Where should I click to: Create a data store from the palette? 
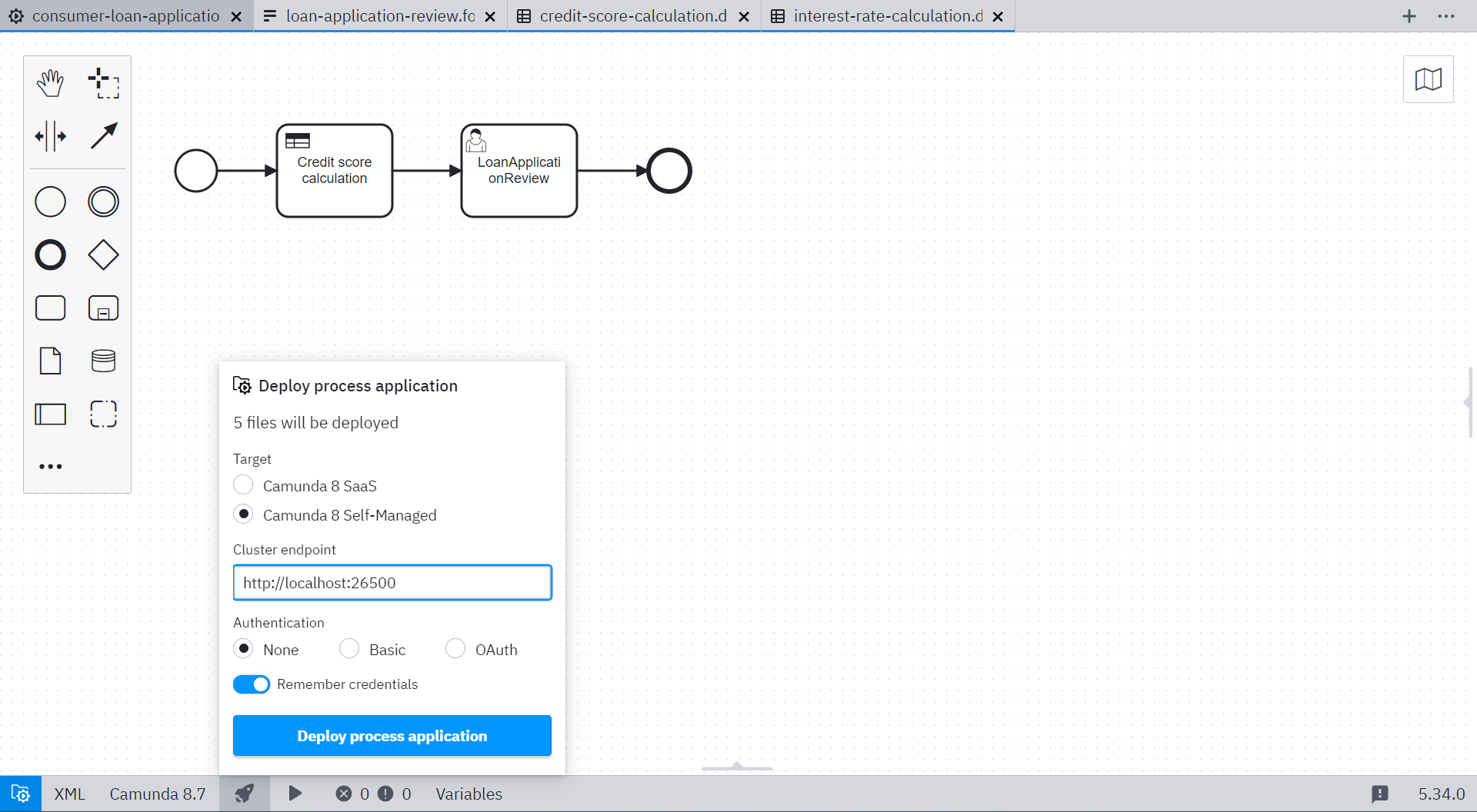pos(103,360)
